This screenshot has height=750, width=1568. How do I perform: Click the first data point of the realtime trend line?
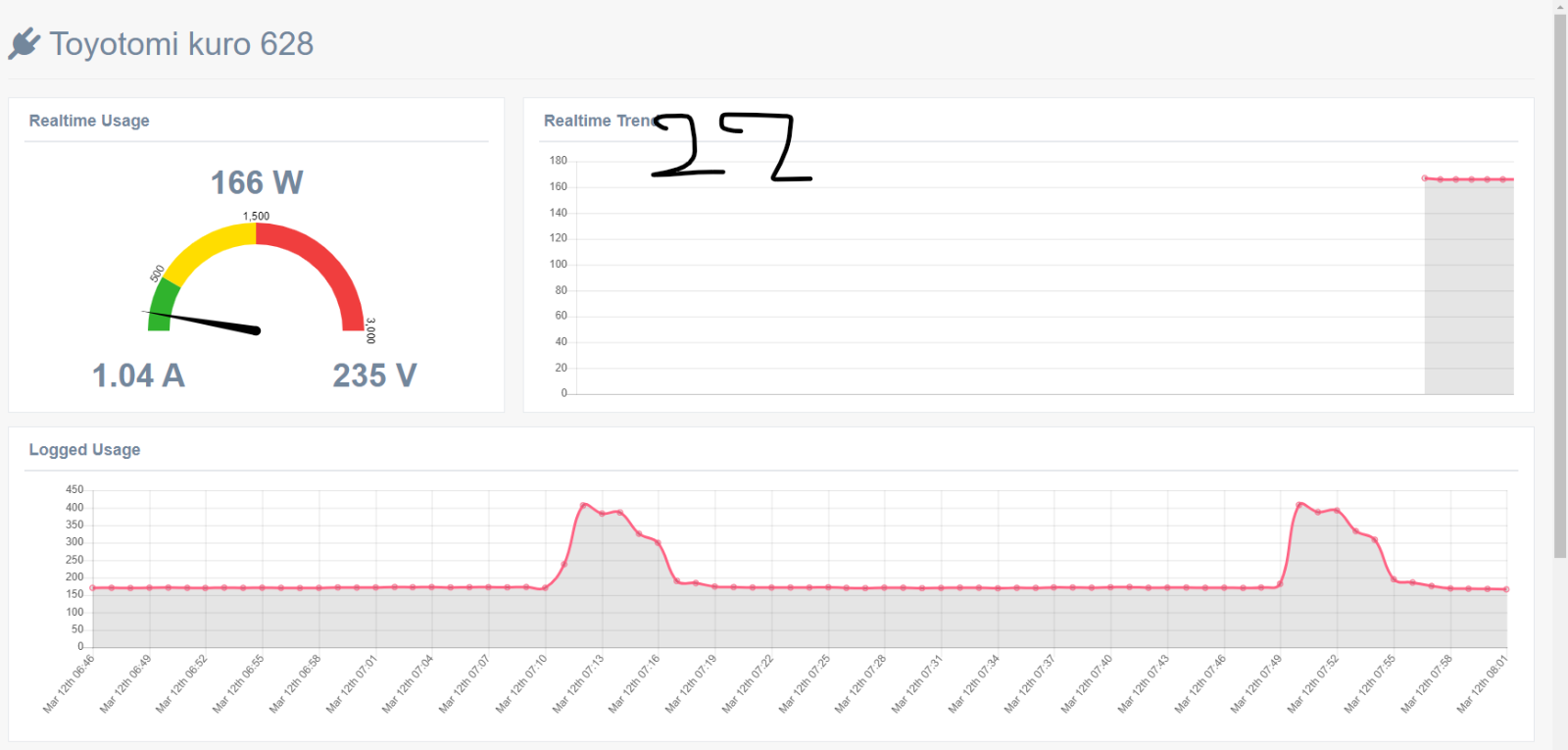pyautogui.click(x=1425, y=178)
